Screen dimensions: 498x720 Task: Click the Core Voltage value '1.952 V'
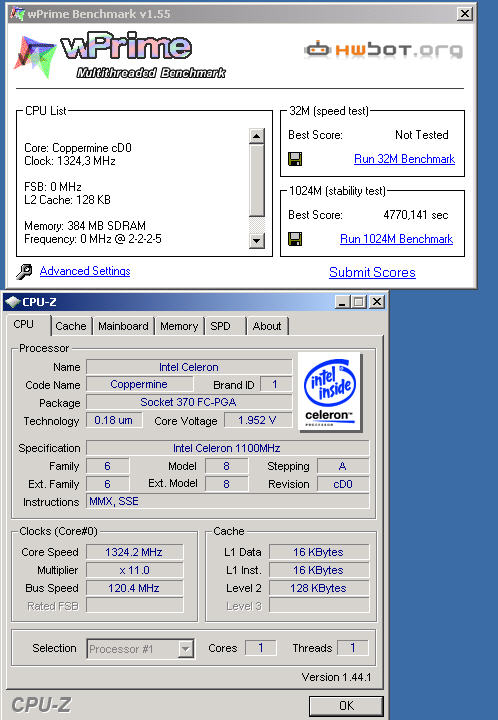[257, 420]
